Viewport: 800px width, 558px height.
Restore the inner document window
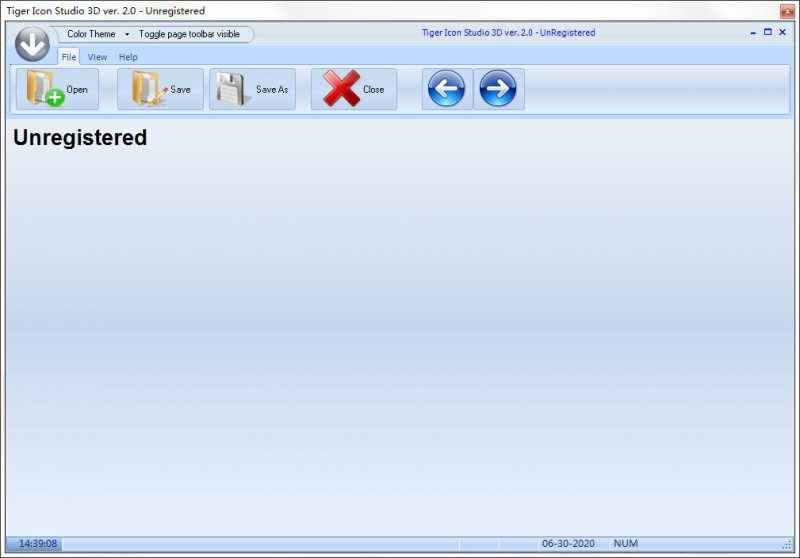pos(768,32)
